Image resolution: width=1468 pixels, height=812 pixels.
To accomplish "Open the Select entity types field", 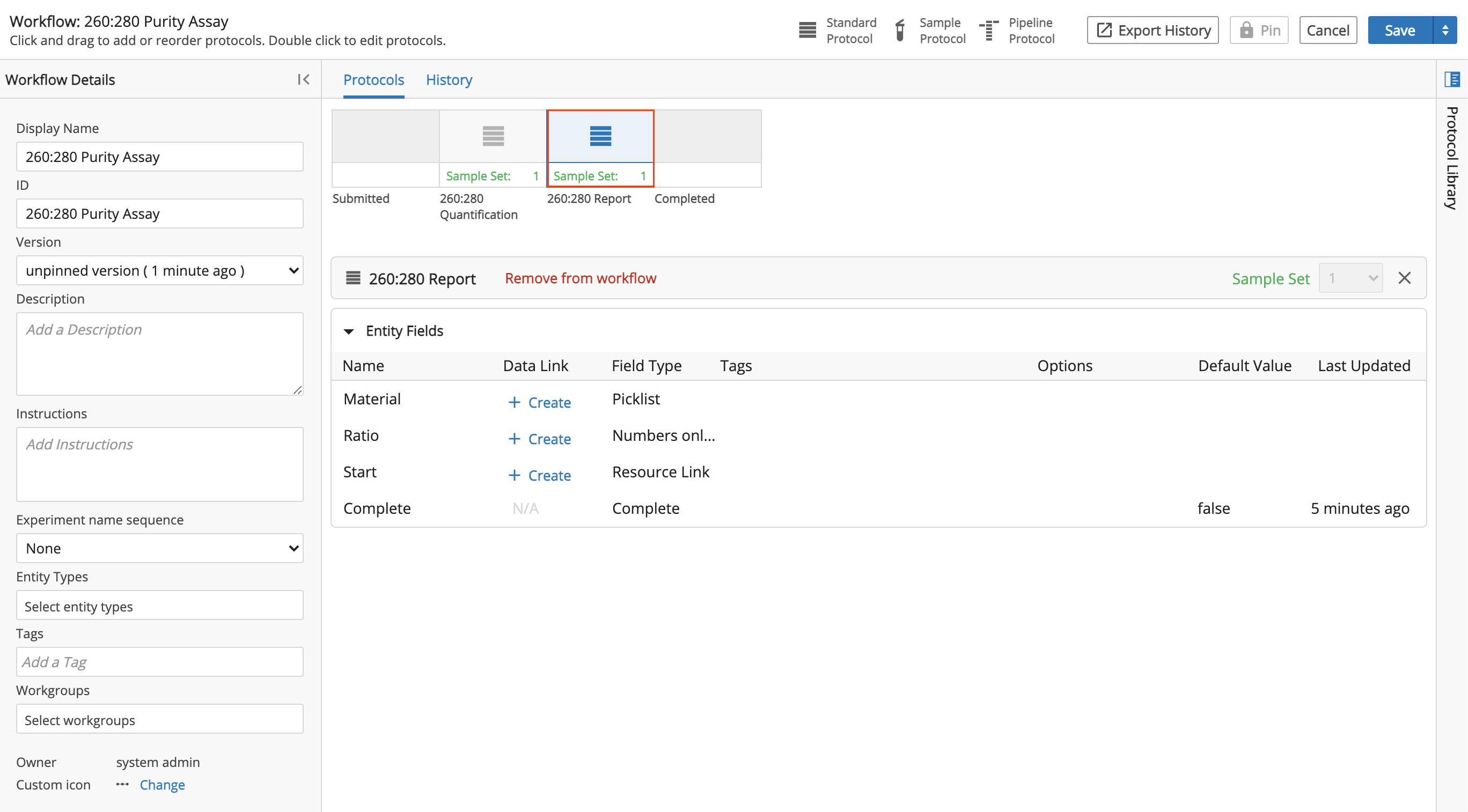I will 159,606.
